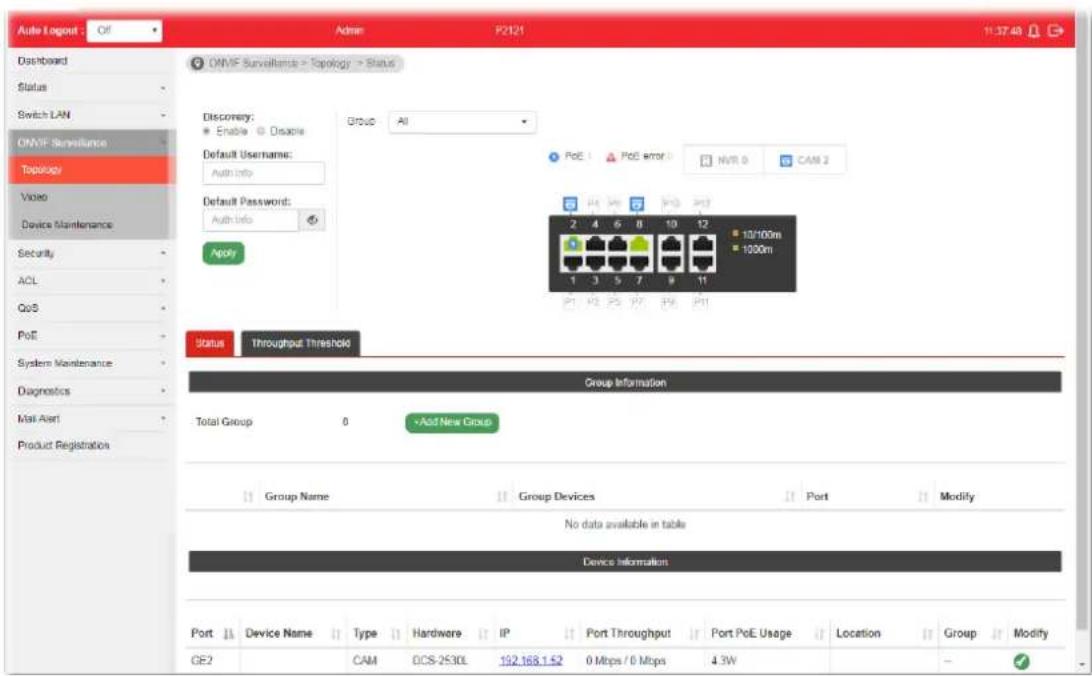Click green Modify check icon for GE2
The height and width of the screenshot is (676, 1092).
click(1021, 661)
